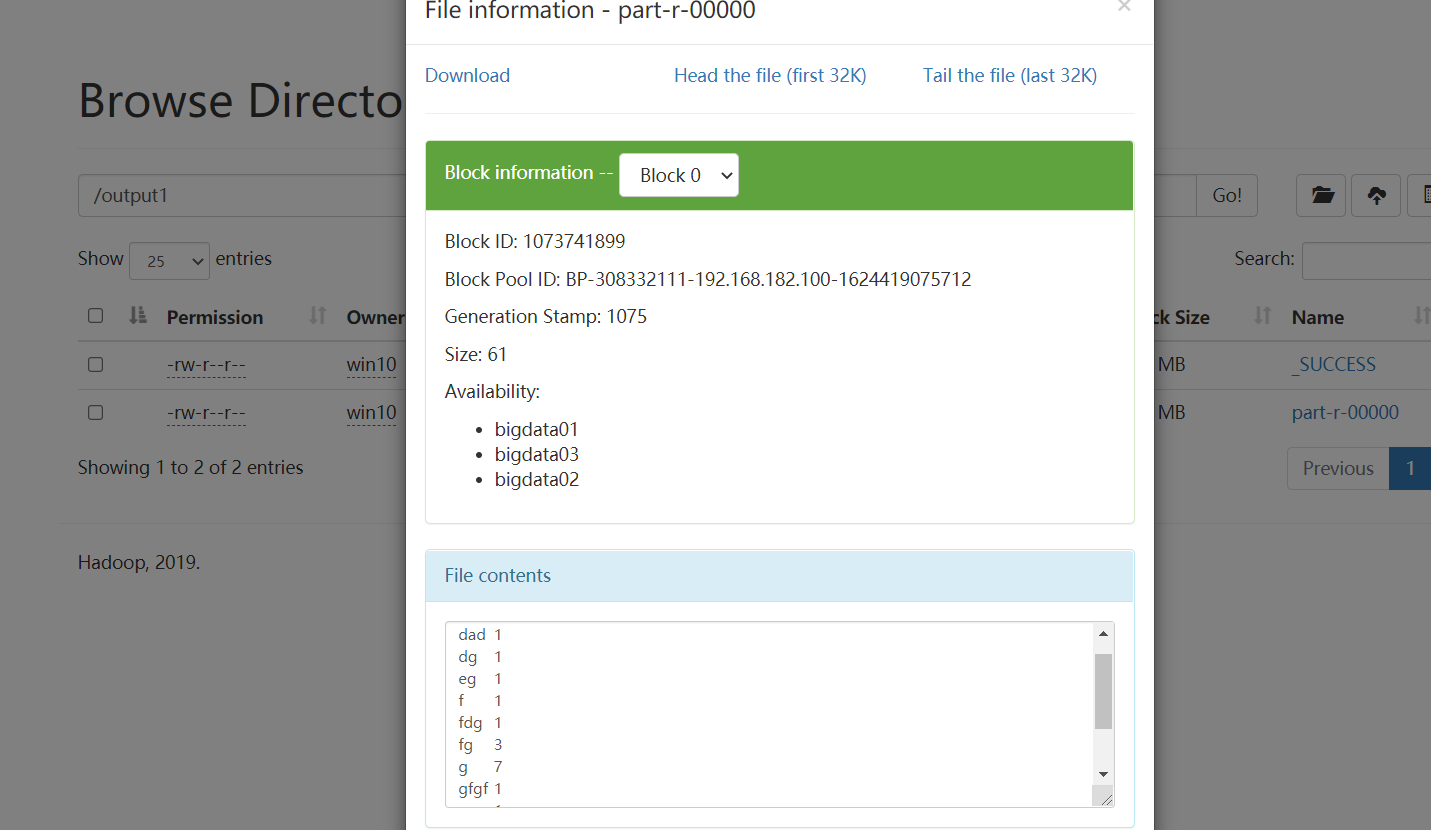Image resolution: width=1431 pixels, height=830 pixels.
Task: Click the file contents scrollbar thumb
Action: point(1103,691)
